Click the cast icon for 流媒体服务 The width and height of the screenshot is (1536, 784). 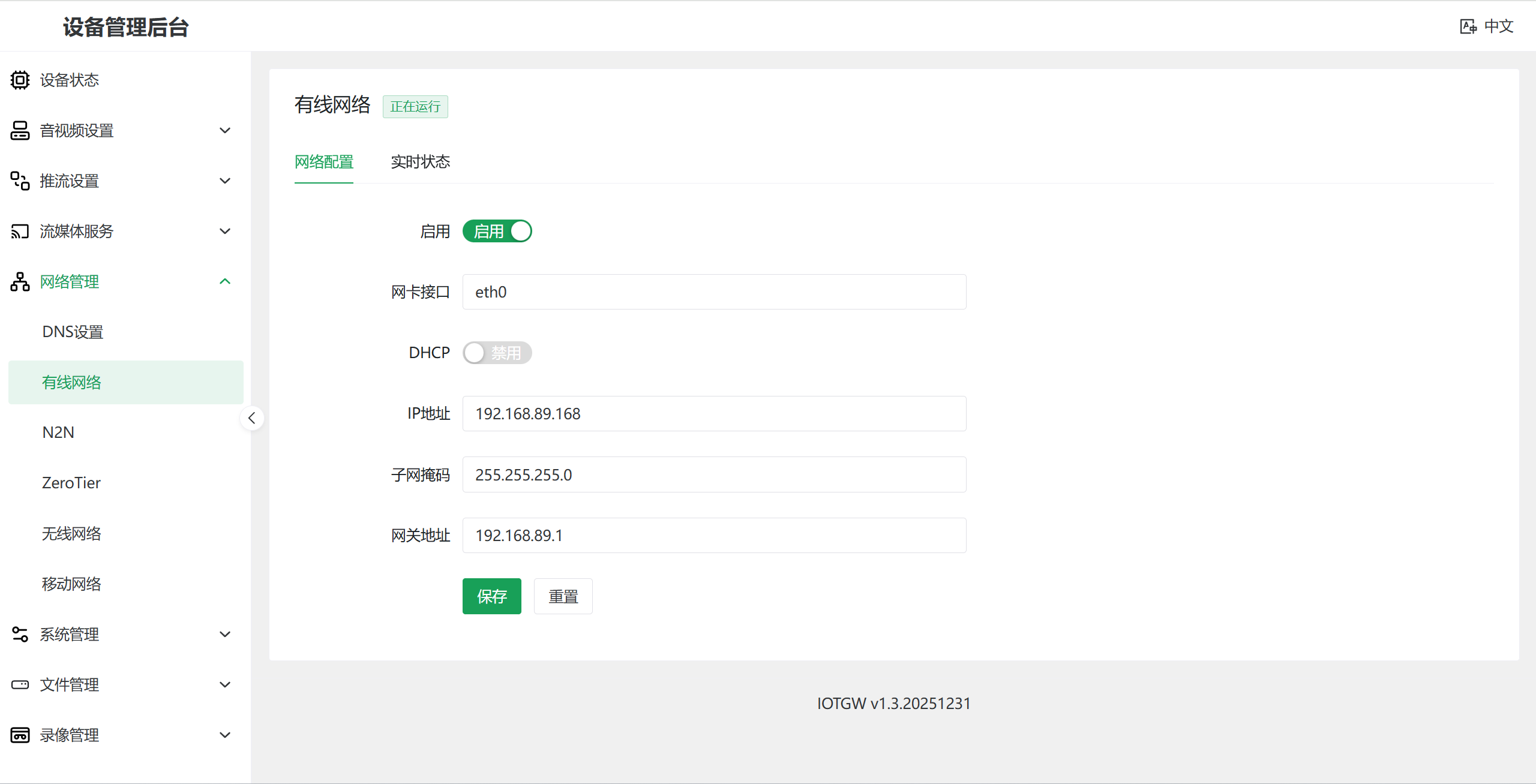[20, 231]
